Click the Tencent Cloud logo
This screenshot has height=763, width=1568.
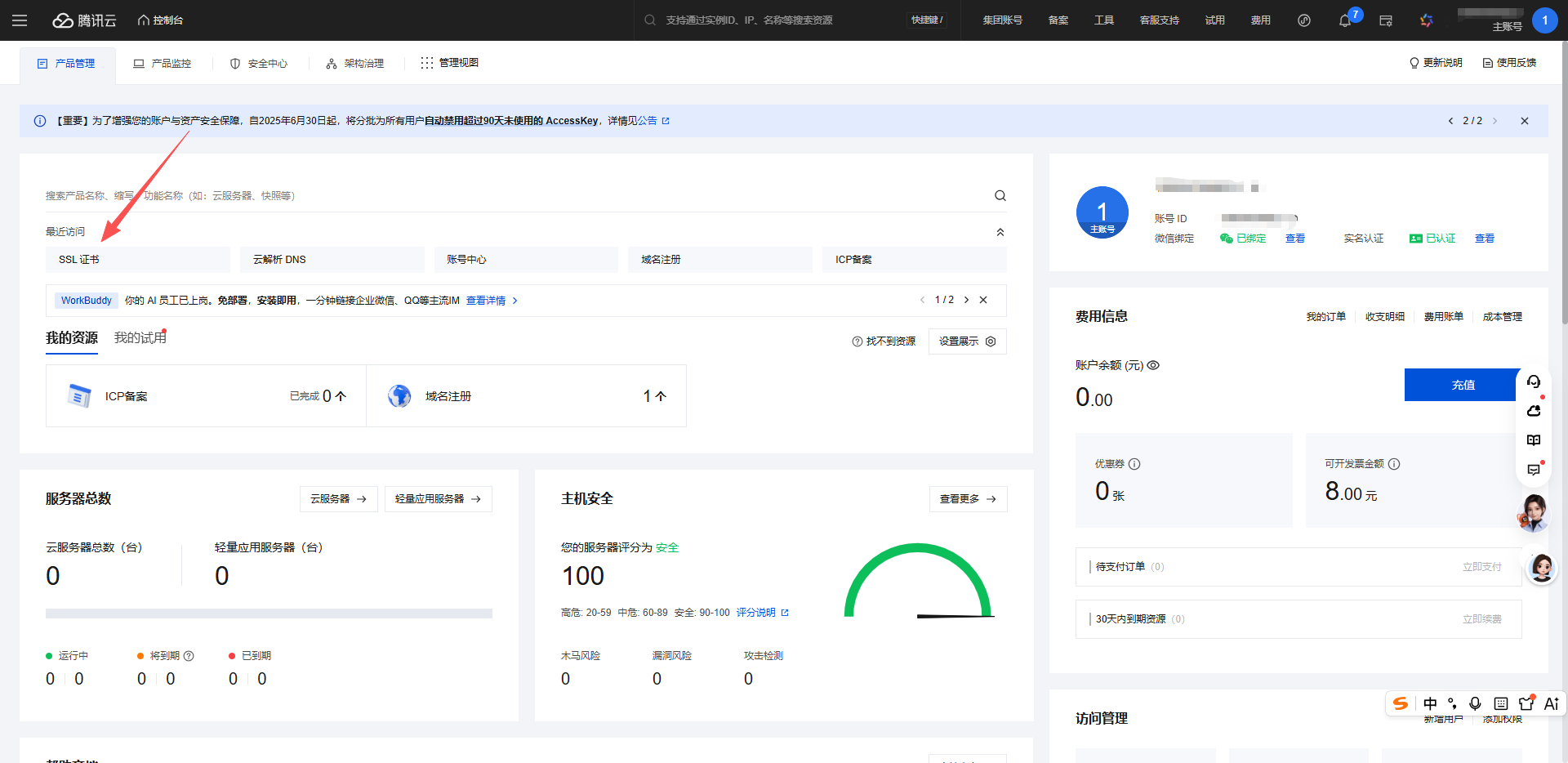(x=85, y=20)
